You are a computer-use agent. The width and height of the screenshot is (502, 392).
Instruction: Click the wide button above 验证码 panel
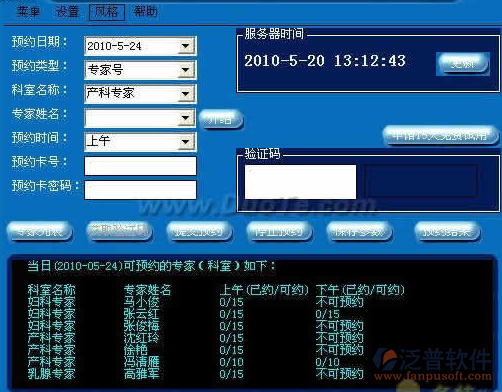(x=441, y=136)
